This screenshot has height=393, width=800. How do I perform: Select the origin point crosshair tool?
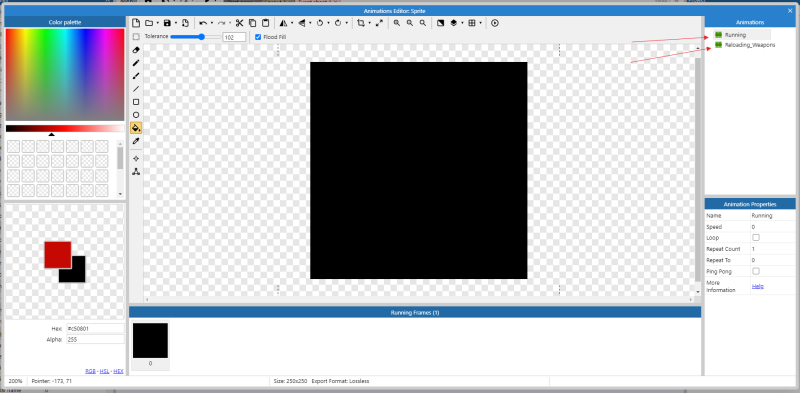coord(136,159)
